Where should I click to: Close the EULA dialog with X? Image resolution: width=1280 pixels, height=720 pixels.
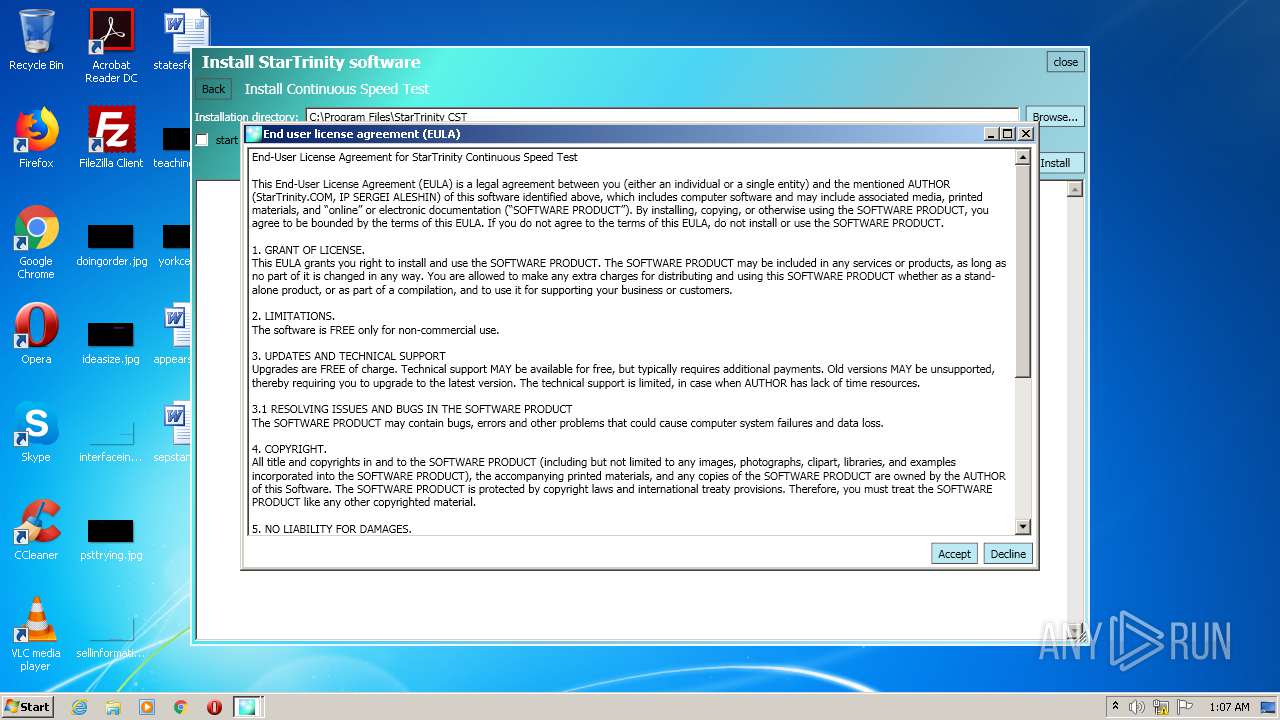[x=1025, y=134]
